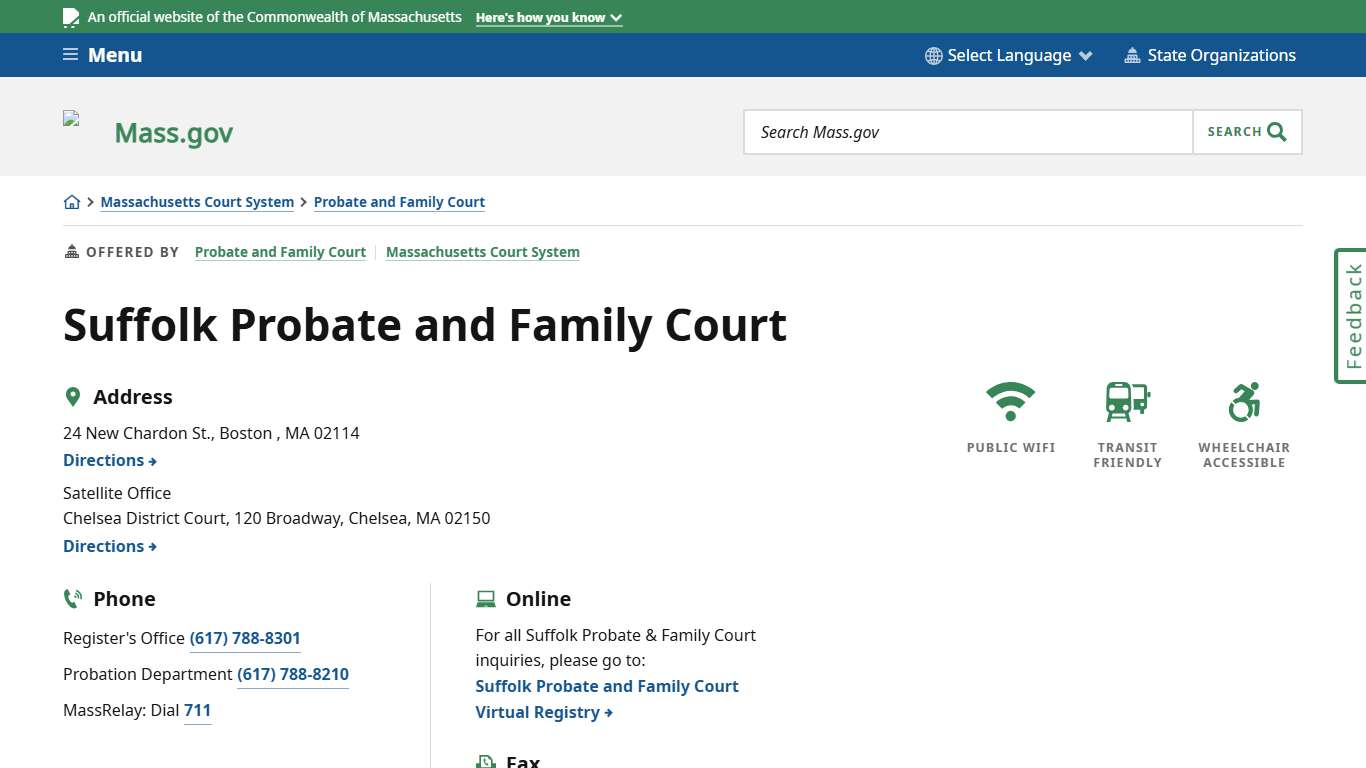Expand the Here's how you know disclosure
This screenshot has width=1366, height=768.
(x=548, y=17)
